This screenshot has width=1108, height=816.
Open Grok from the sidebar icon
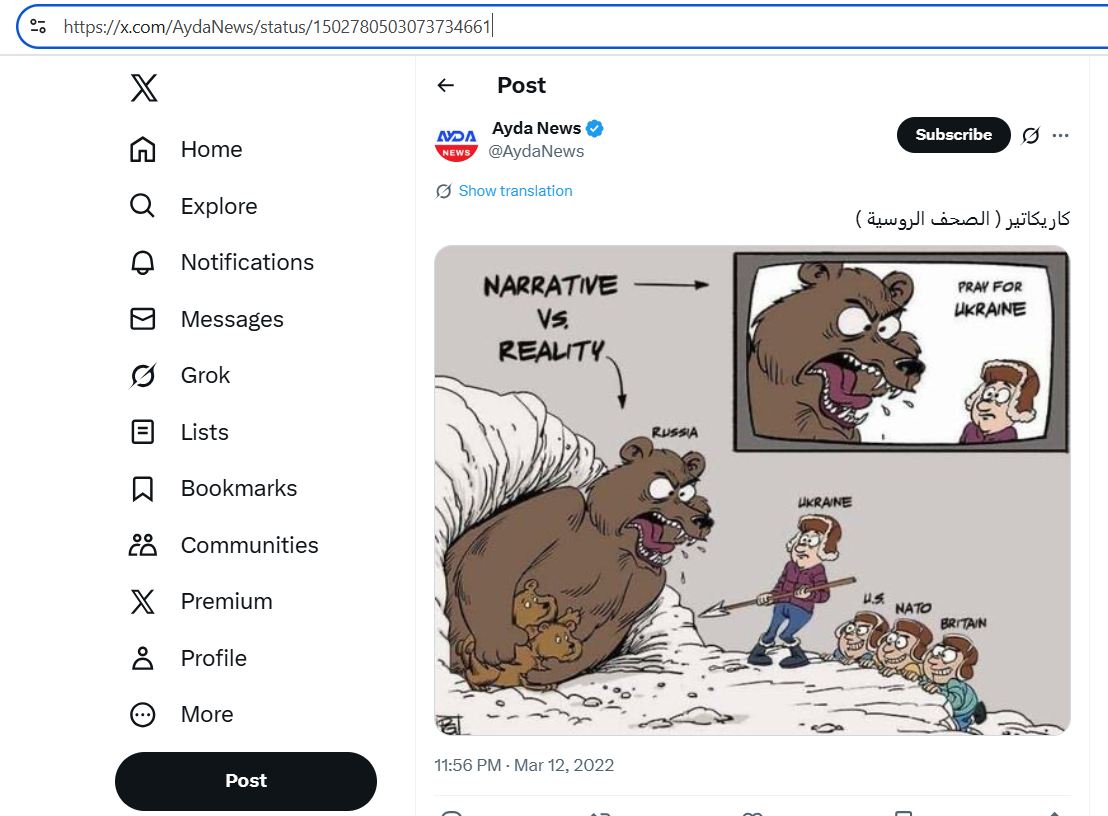click(x=143, y=376)
